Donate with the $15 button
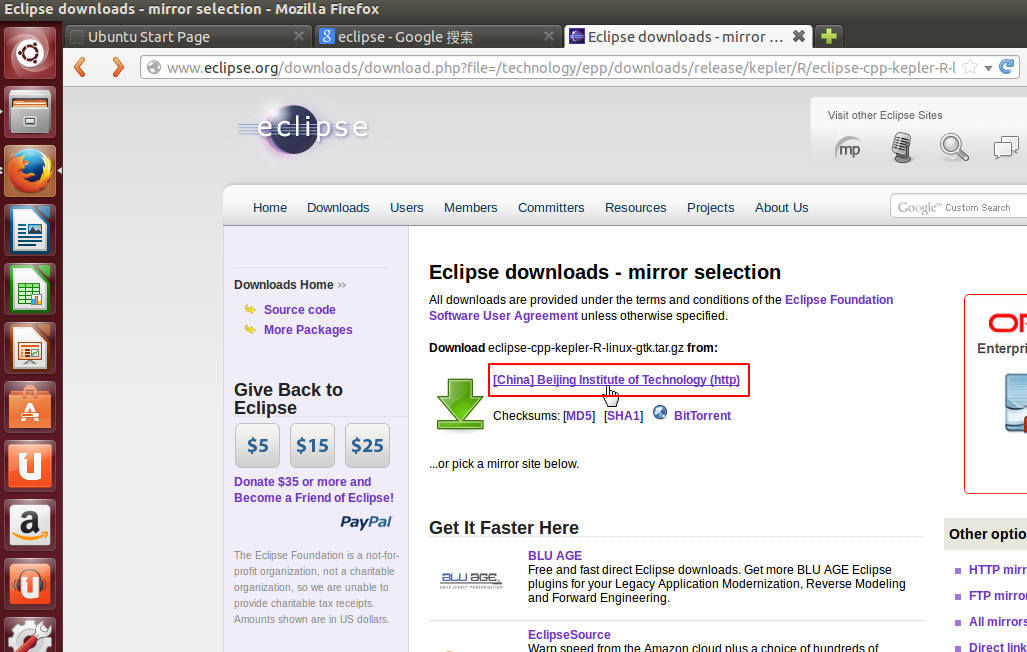 (x=312, y=446)
